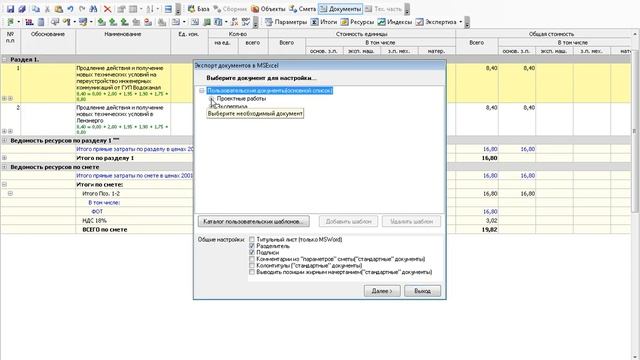Collapse the Итоги по смете group
Screen dimensions: 640x360
pyautogui.click(x=4, y=184)
